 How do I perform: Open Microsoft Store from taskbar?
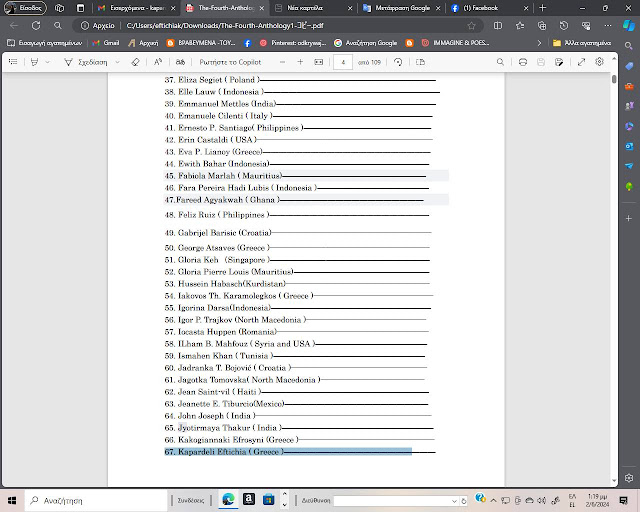[269, 499]
